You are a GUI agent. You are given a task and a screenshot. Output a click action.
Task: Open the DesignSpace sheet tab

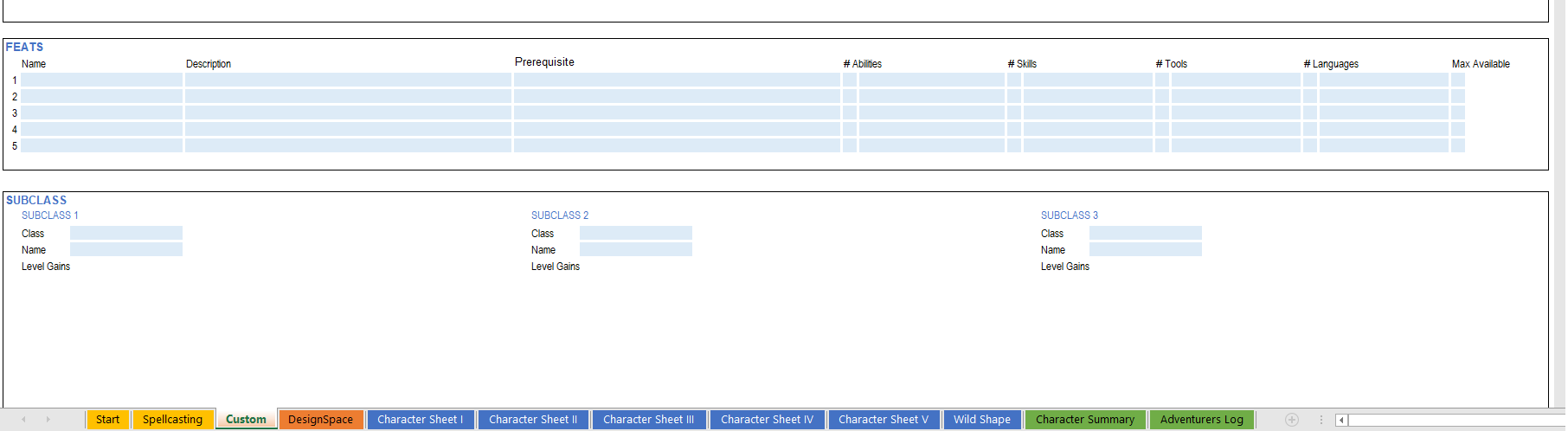tap(320, 420)
